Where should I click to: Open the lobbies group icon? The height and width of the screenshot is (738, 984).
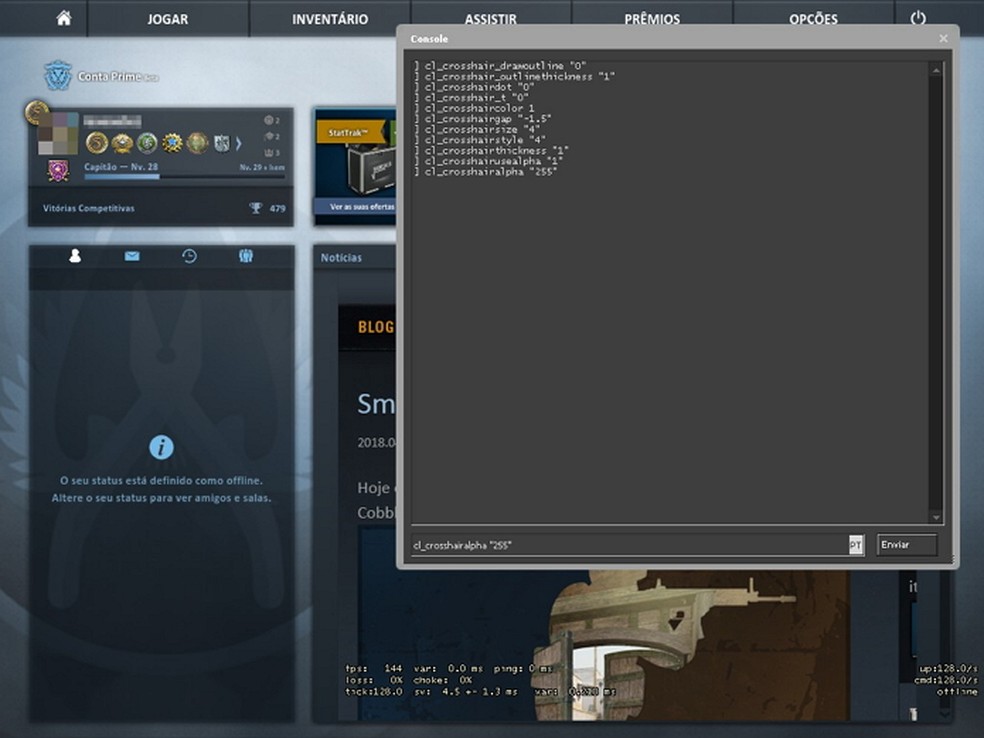(x=246, y=256)
